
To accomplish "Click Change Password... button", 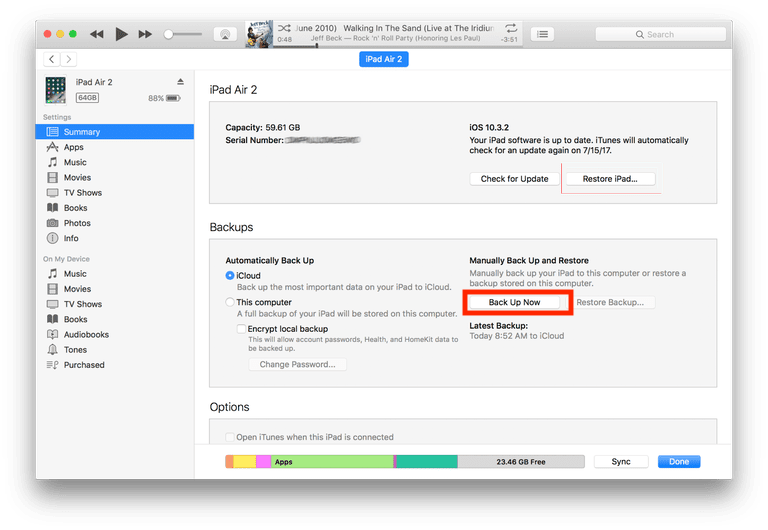I will tap(297, 364).
